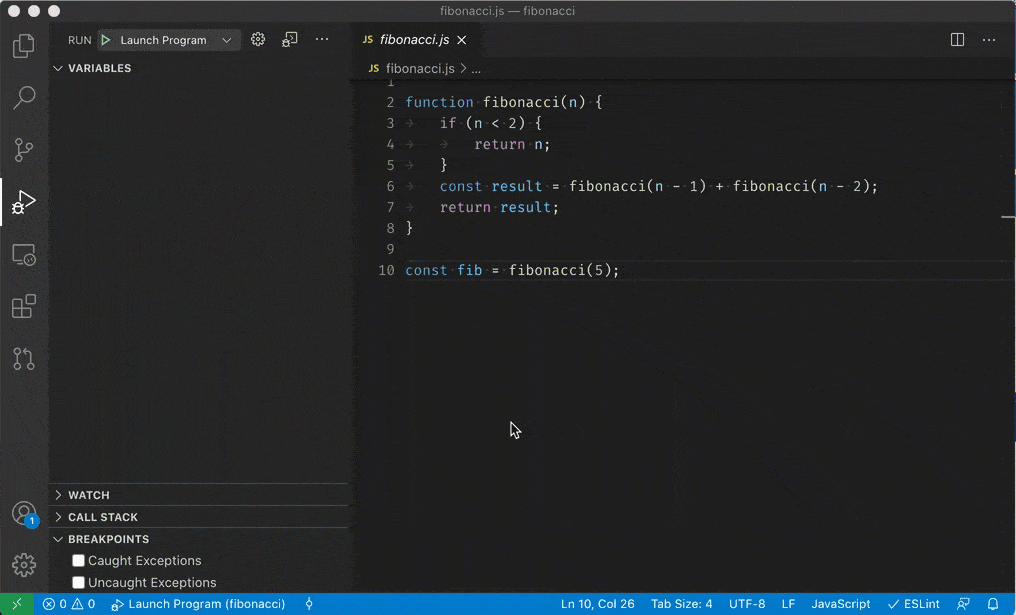Viewport: 1016px width, 615px height.
Task: Open launch.json via the gear icon
Action: (x=257, y=40)
